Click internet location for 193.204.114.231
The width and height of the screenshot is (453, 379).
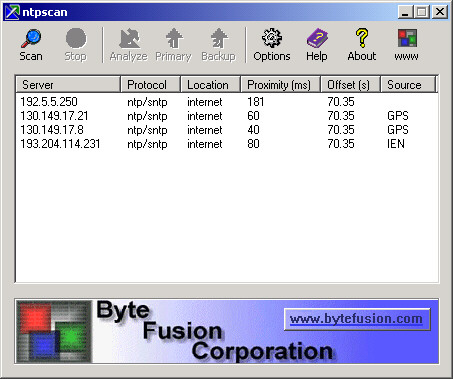204,144
